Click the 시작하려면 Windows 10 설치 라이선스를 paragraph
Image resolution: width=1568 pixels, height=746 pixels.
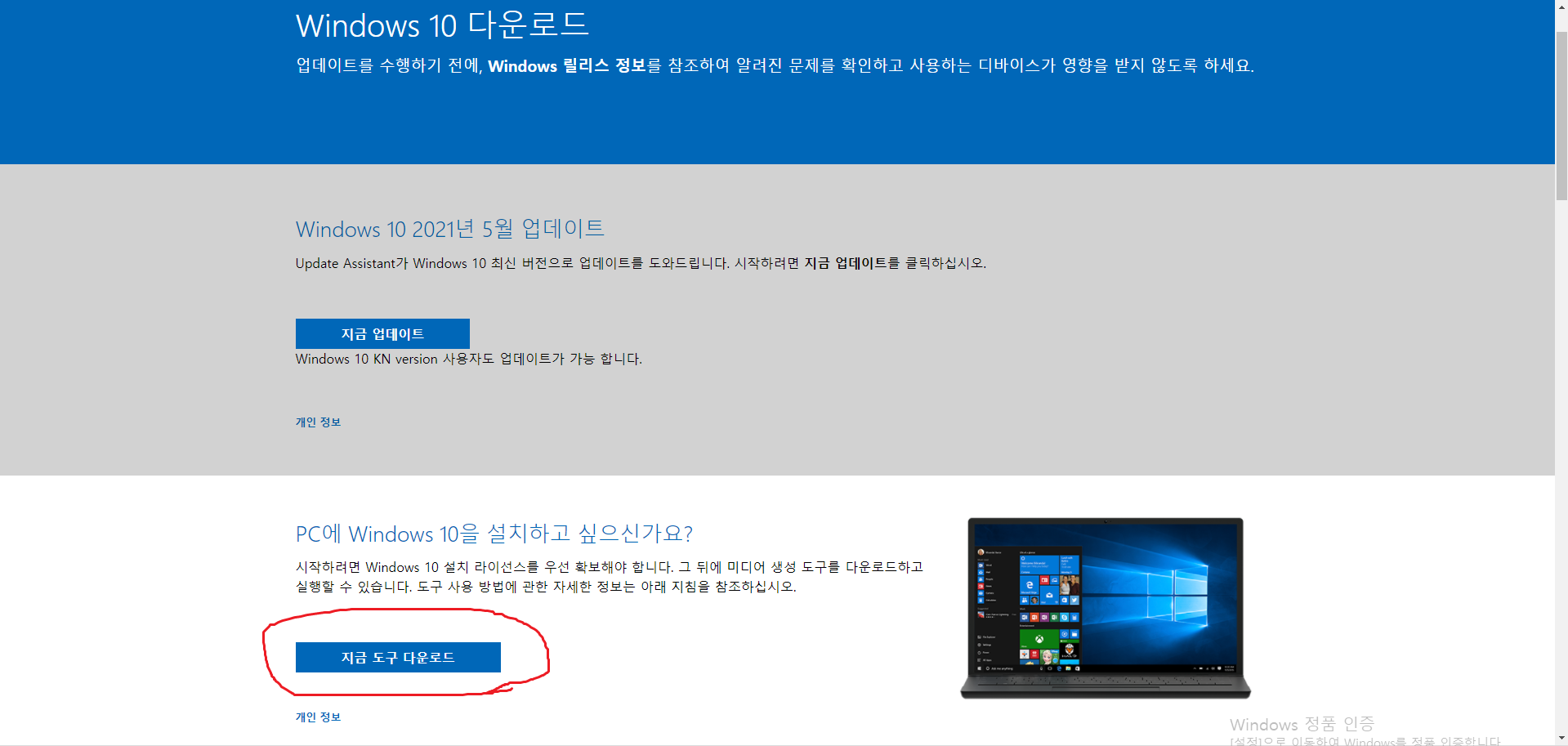tap(610, 577)
